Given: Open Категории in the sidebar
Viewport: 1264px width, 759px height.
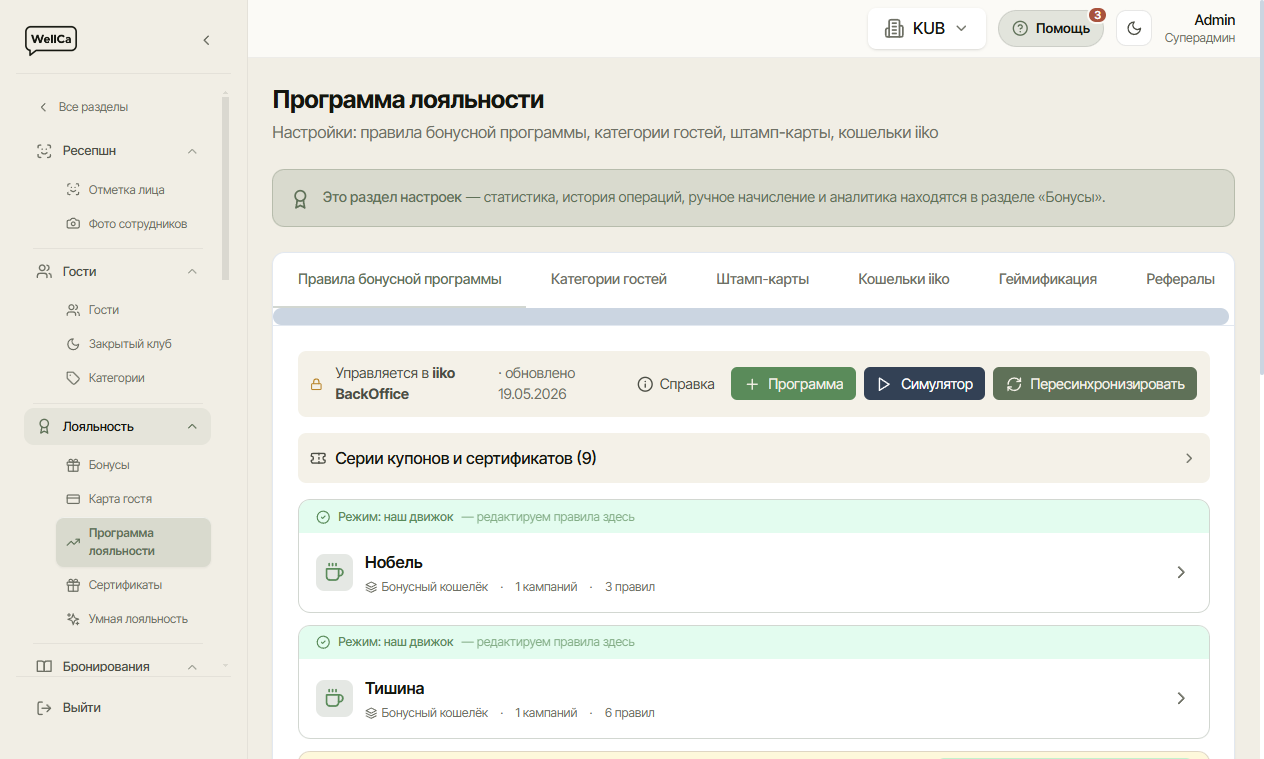Looking at the screenshot, I should point(133,378).
